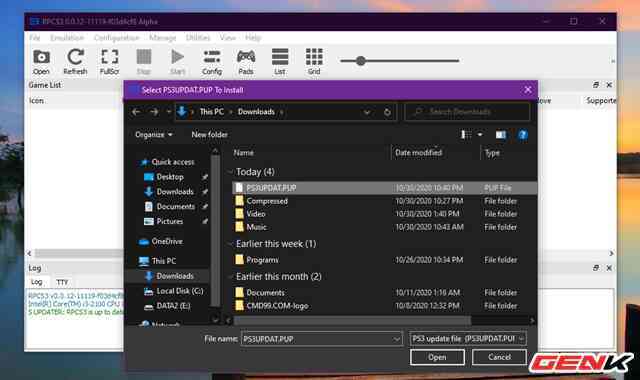The height and width of the screenshot is (380, 640).
Task: Click the Search Downloads field
Action: click(467, 111)
